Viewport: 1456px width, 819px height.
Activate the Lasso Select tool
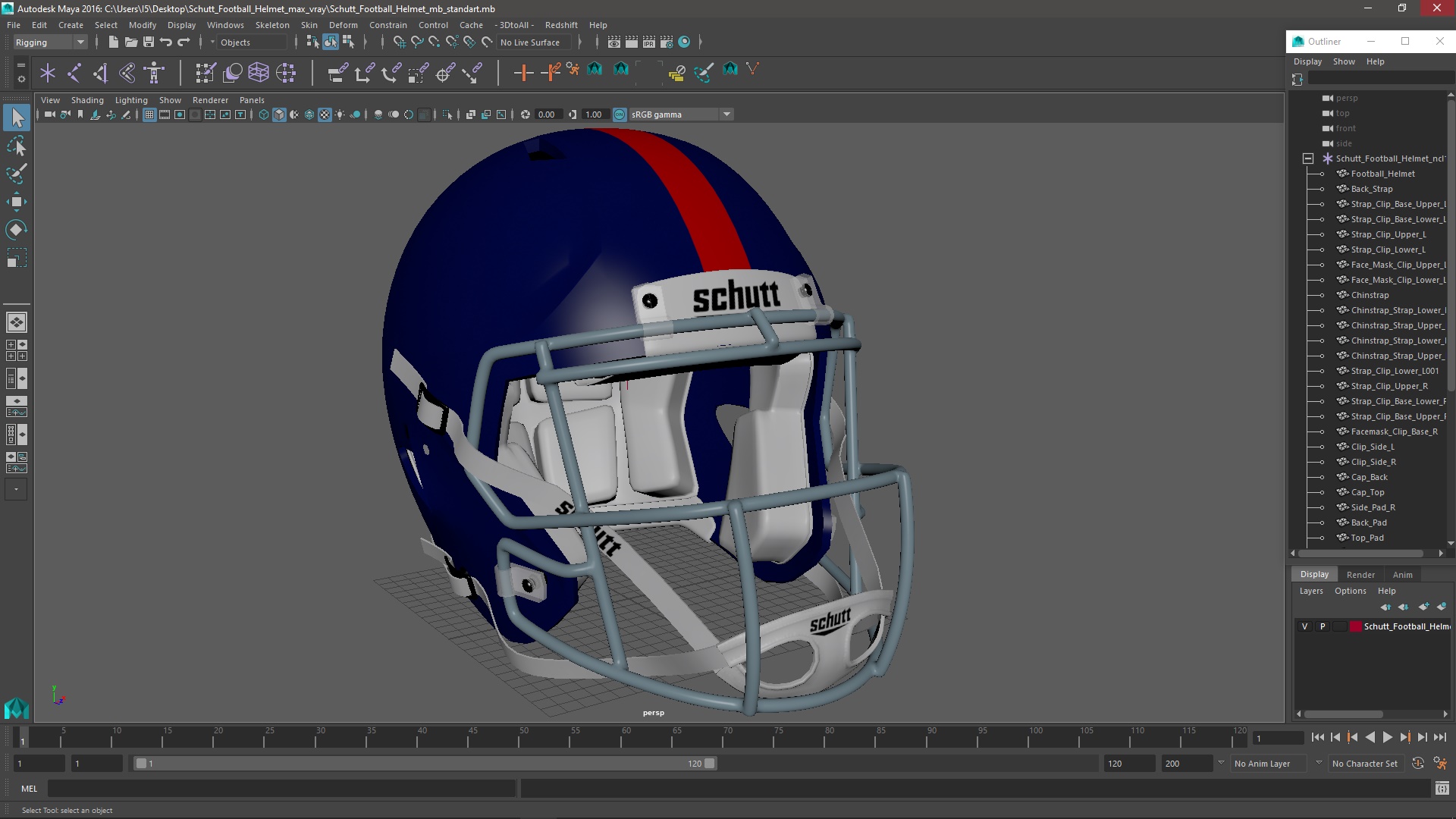point(17,146)
